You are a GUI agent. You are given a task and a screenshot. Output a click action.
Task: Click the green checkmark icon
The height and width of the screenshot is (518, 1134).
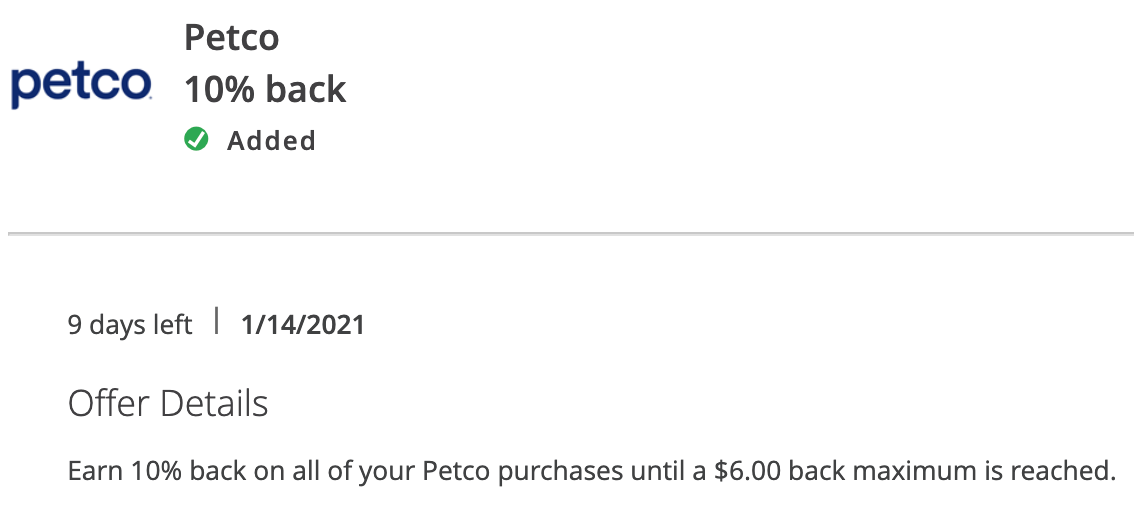pyautogui.click(x=196, y=139)
